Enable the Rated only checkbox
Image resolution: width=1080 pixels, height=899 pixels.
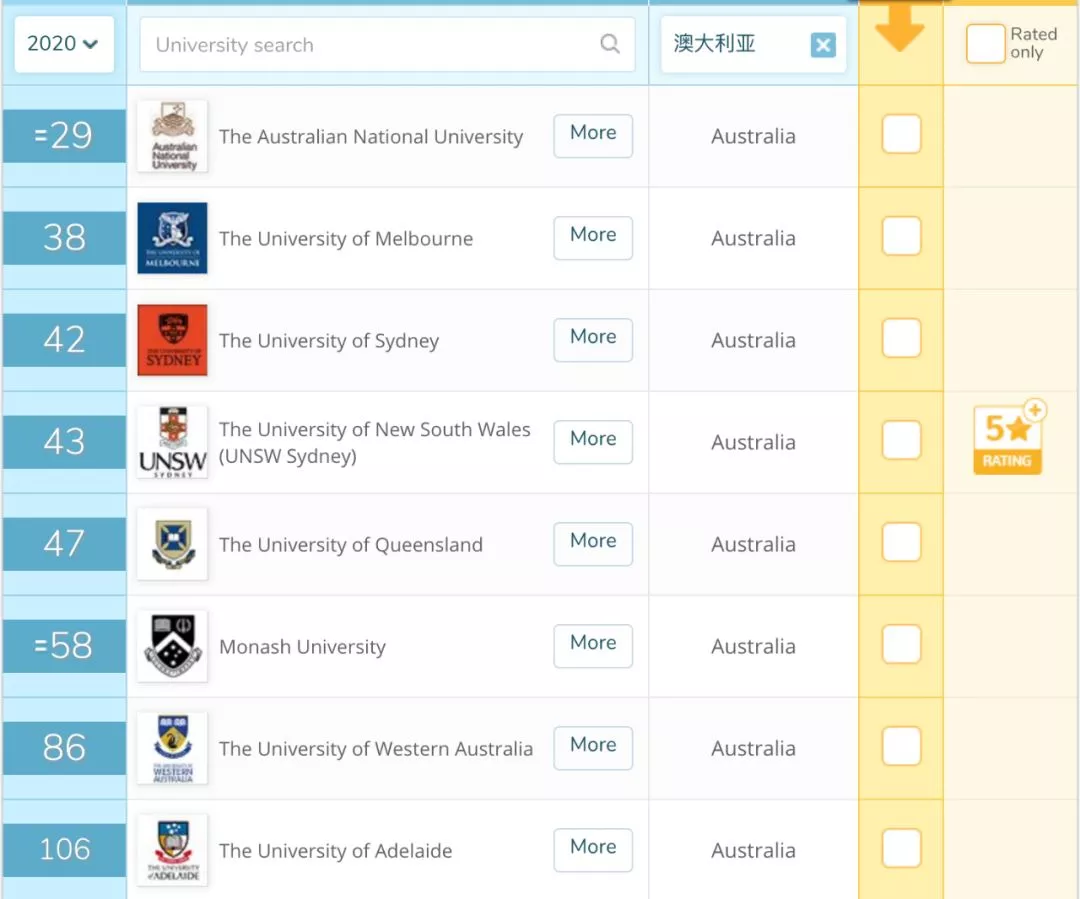click(x=985, y=44)
